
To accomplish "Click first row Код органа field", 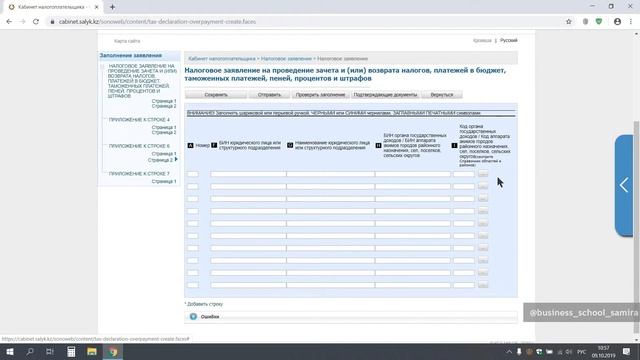I will 464,174.
